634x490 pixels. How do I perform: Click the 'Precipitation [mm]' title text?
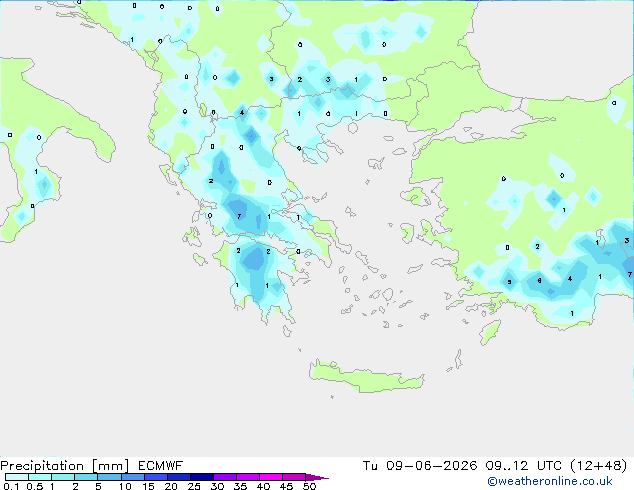point(65,466)
